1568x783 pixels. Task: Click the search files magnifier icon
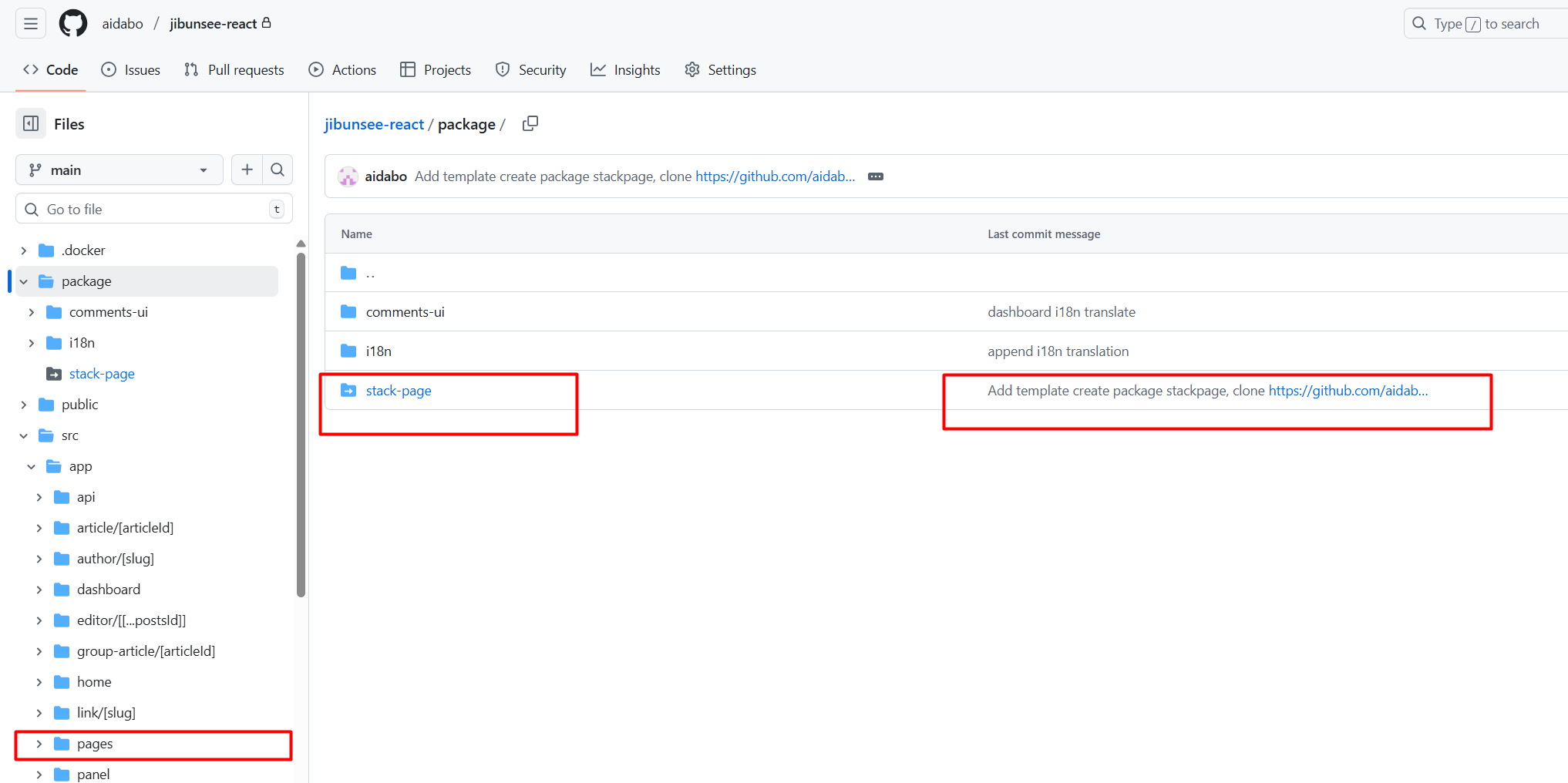278,170
